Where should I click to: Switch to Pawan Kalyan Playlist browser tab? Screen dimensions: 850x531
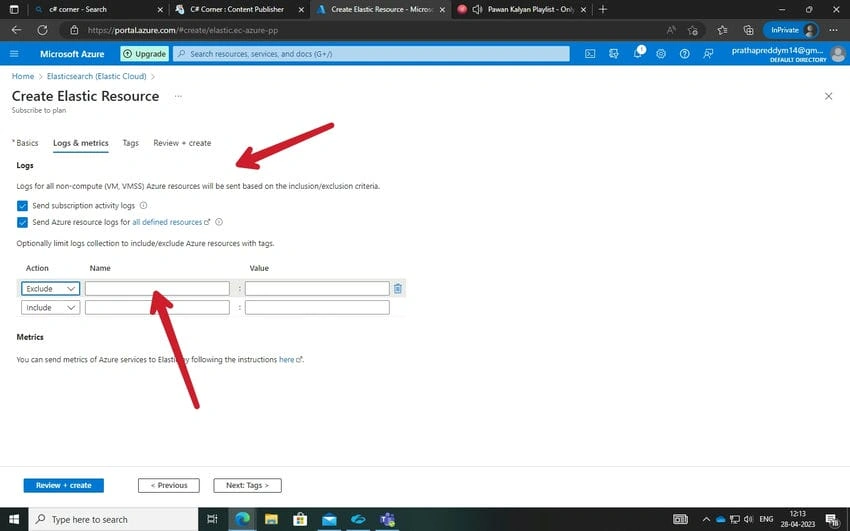520,9
